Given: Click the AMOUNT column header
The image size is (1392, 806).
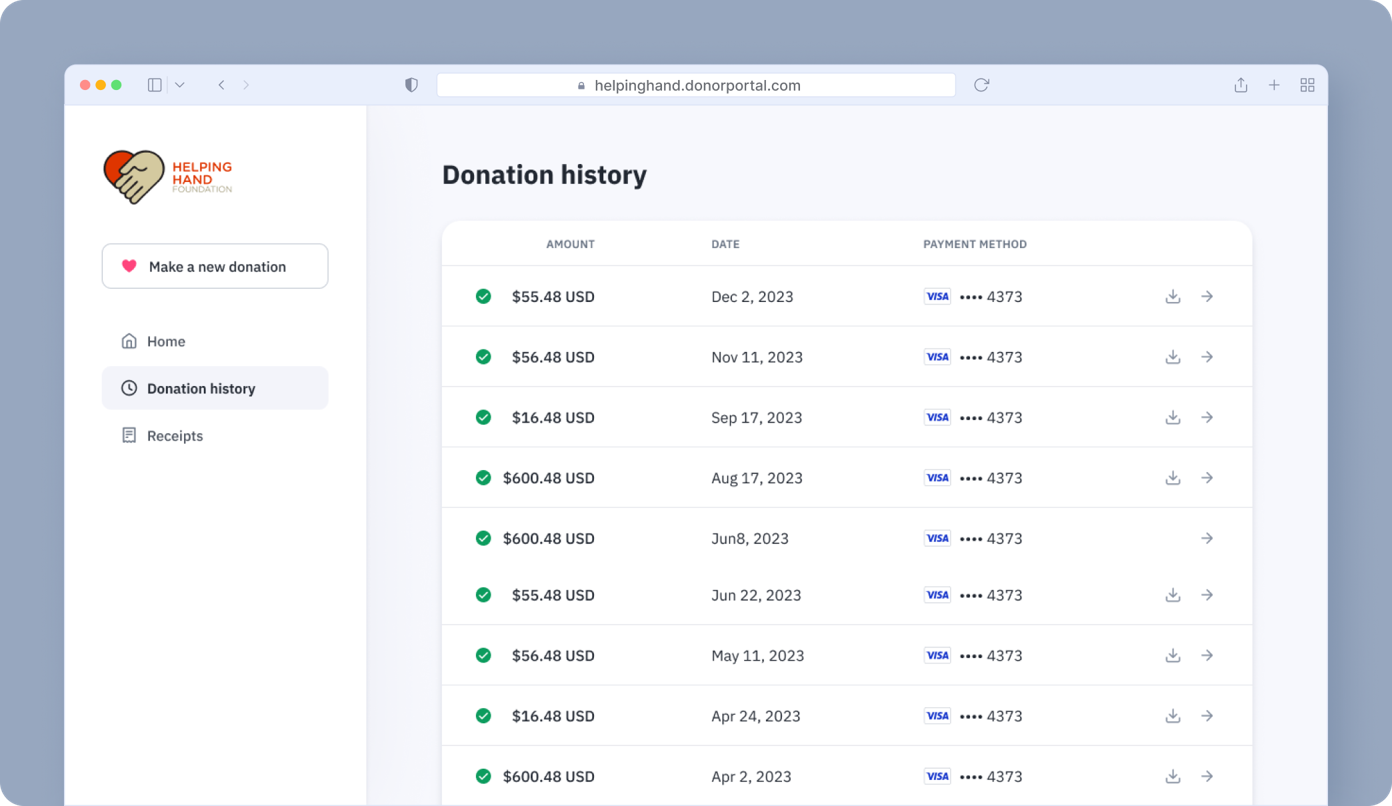Looking at the screenshot, I should (570, 244).
